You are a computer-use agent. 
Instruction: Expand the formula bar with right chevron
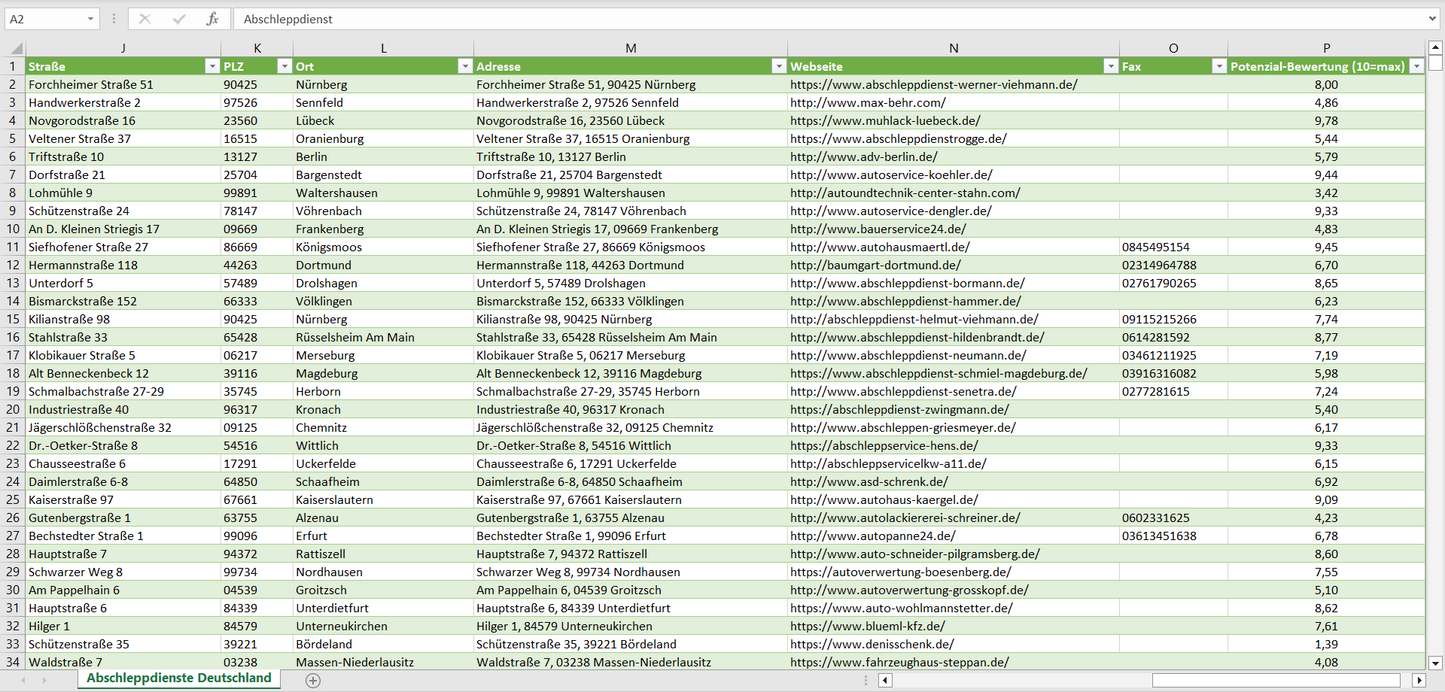tap(1433, 19)
